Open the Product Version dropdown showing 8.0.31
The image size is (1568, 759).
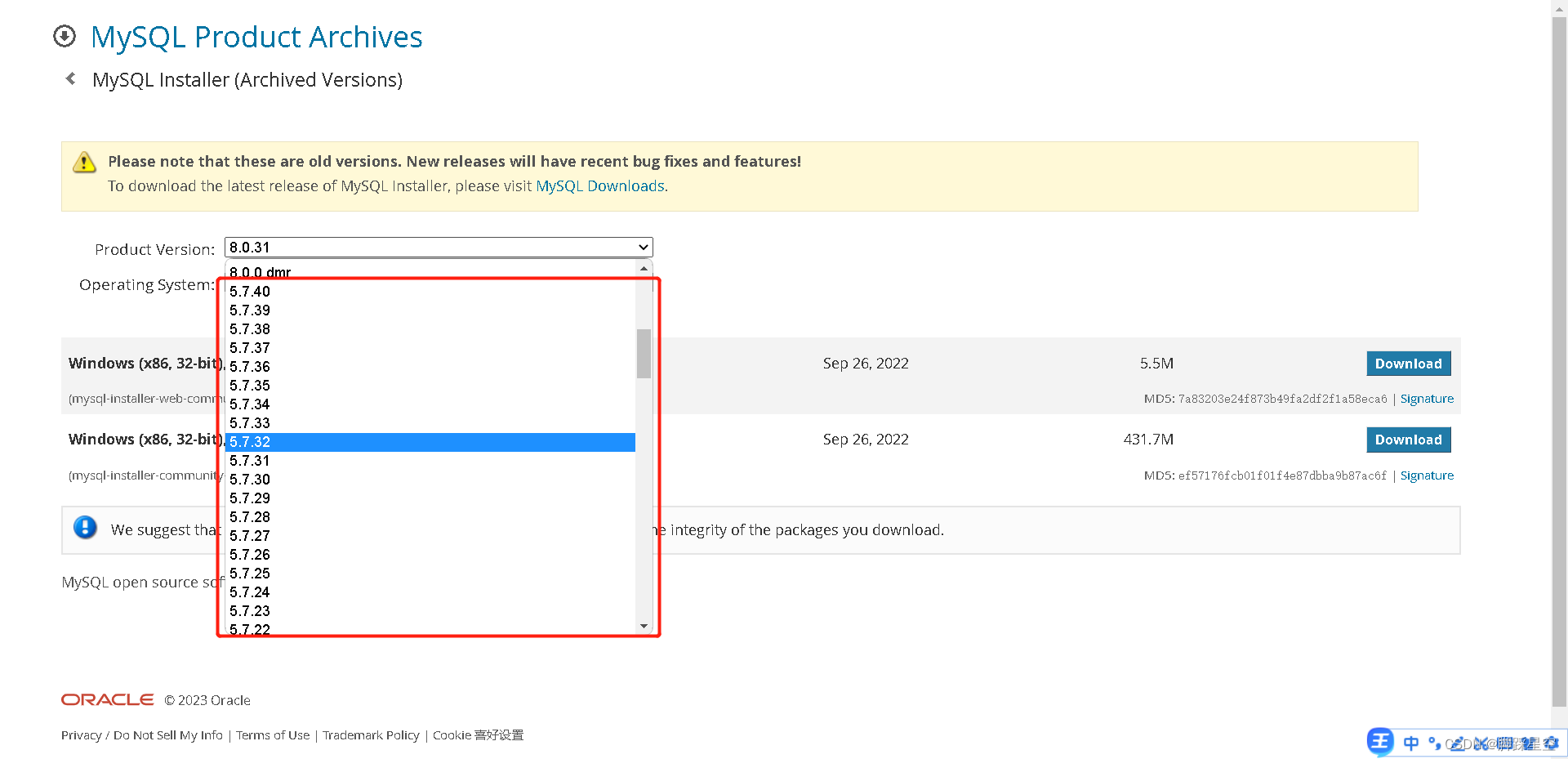(x=439, y=248)
